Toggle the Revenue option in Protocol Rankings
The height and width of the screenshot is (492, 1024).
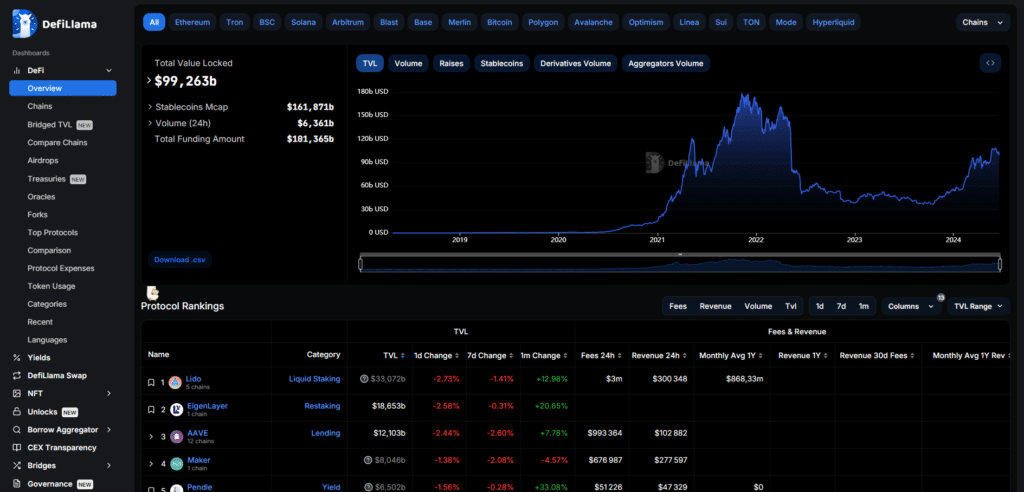coord(715,306)
